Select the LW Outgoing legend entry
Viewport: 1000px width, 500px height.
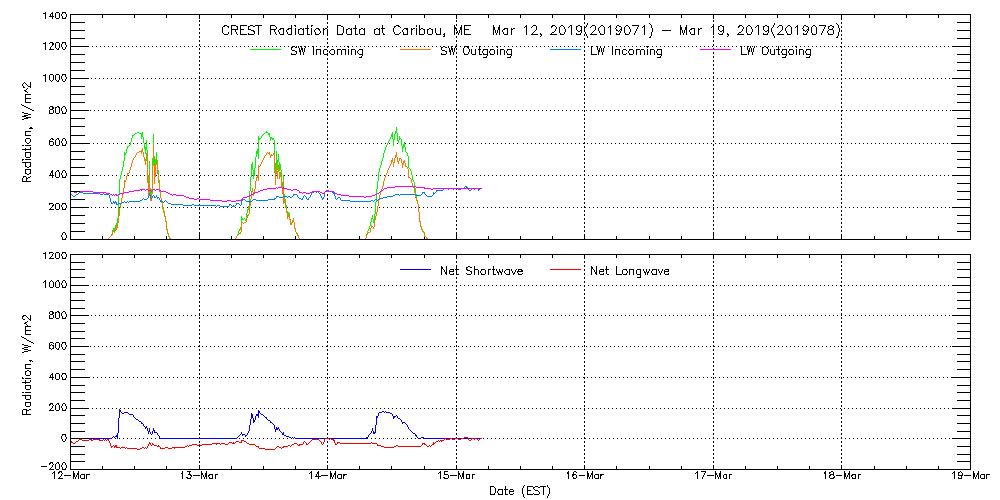tap(775, 52)
